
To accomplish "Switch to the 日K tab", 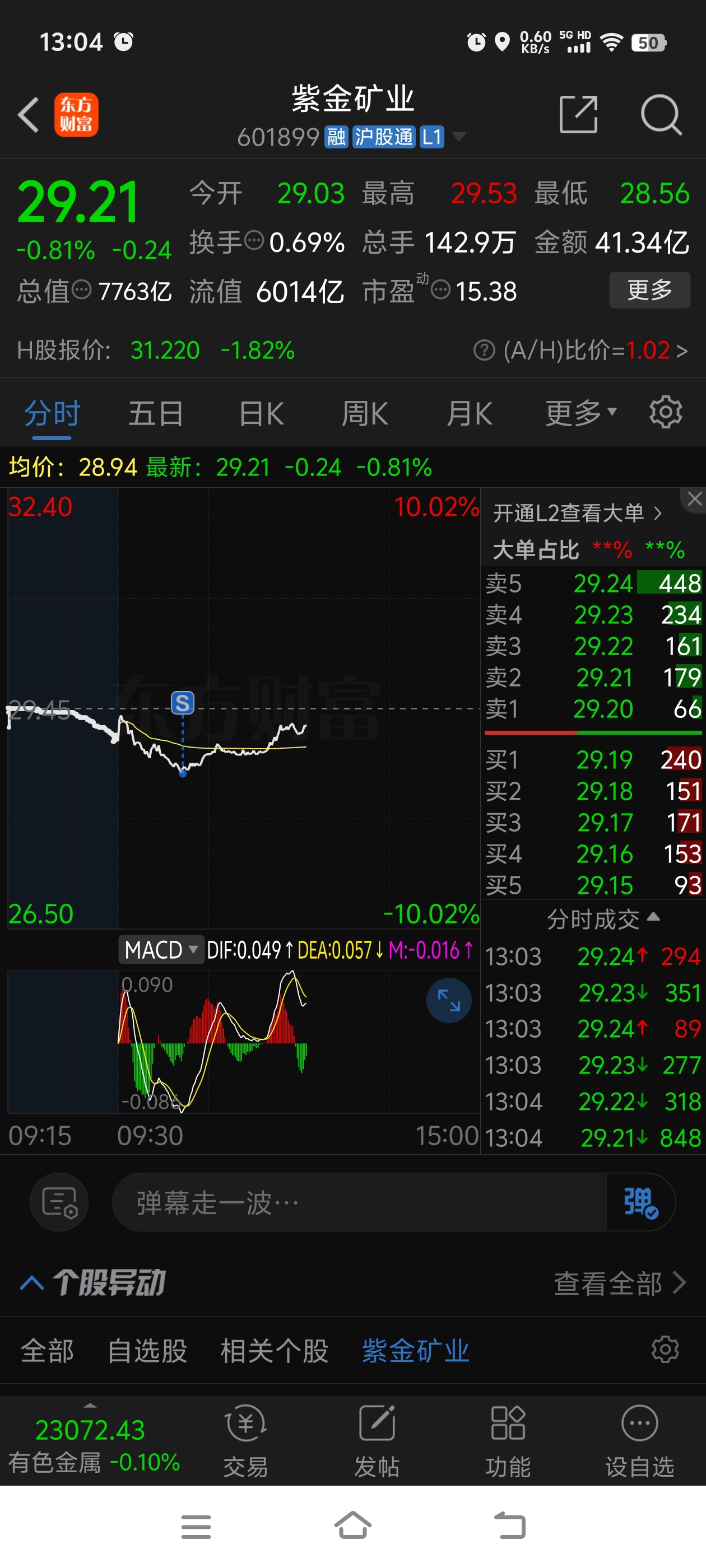I will click(261, 414).
